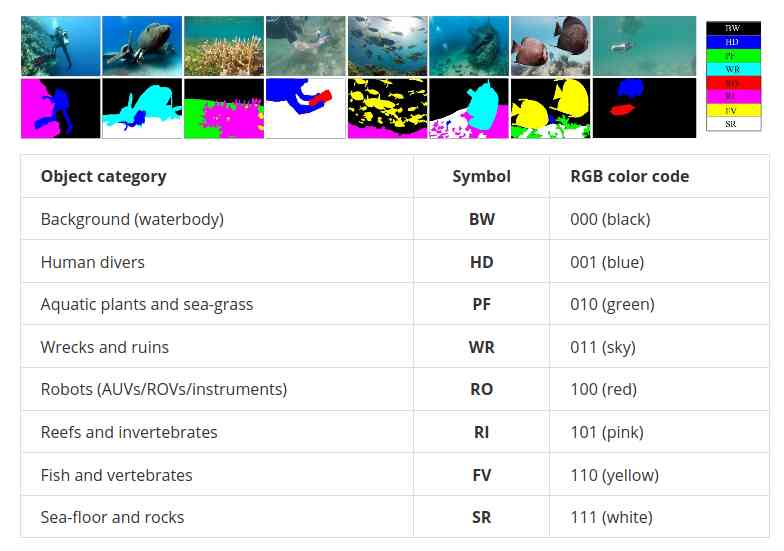
Task: Click the cyan airplane wreck mask
Action: pyautogui.click(x=142, y=108)
